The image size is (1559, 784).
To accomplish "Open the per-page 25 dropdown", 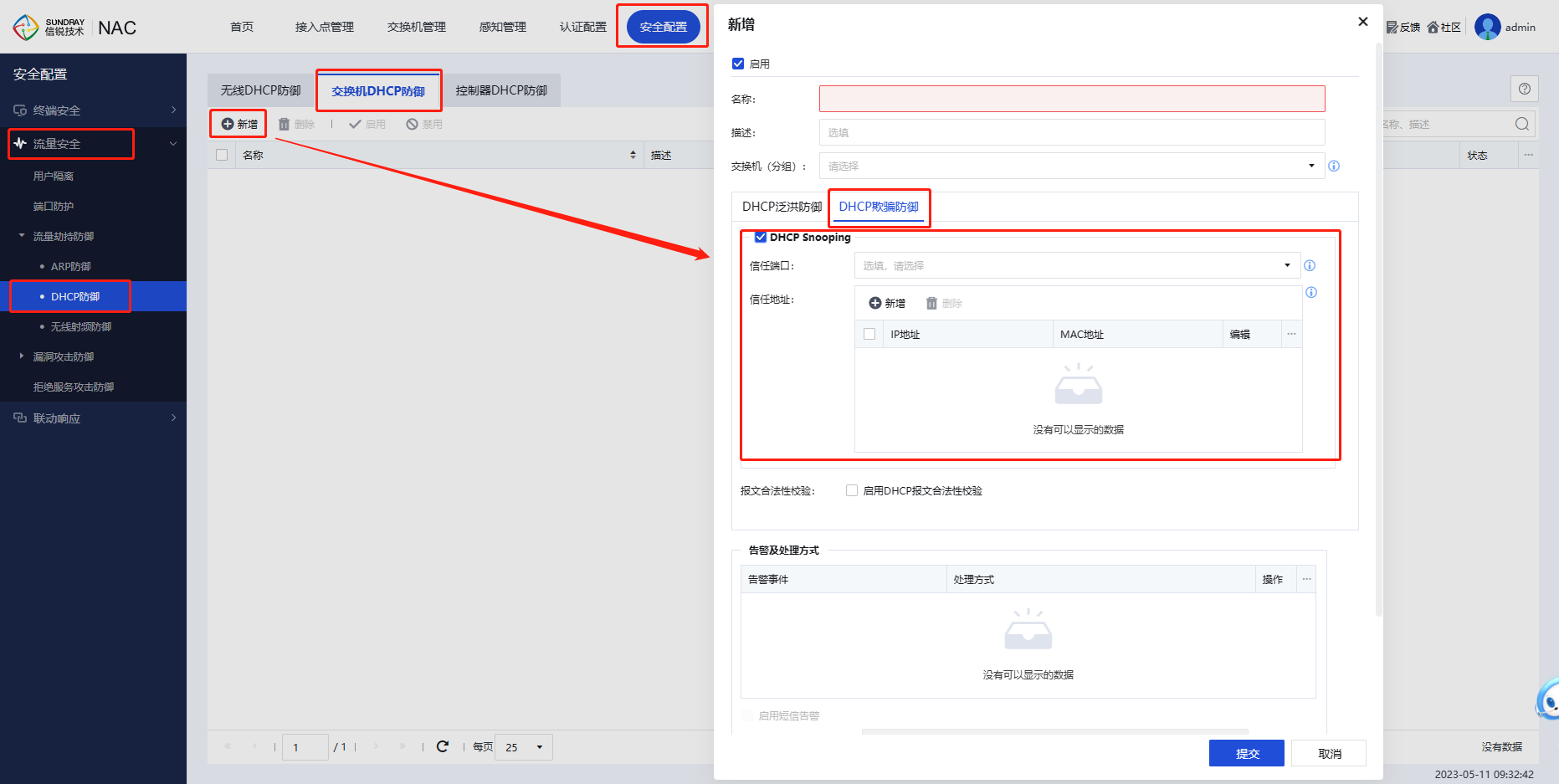I will [x=524, y=747].
